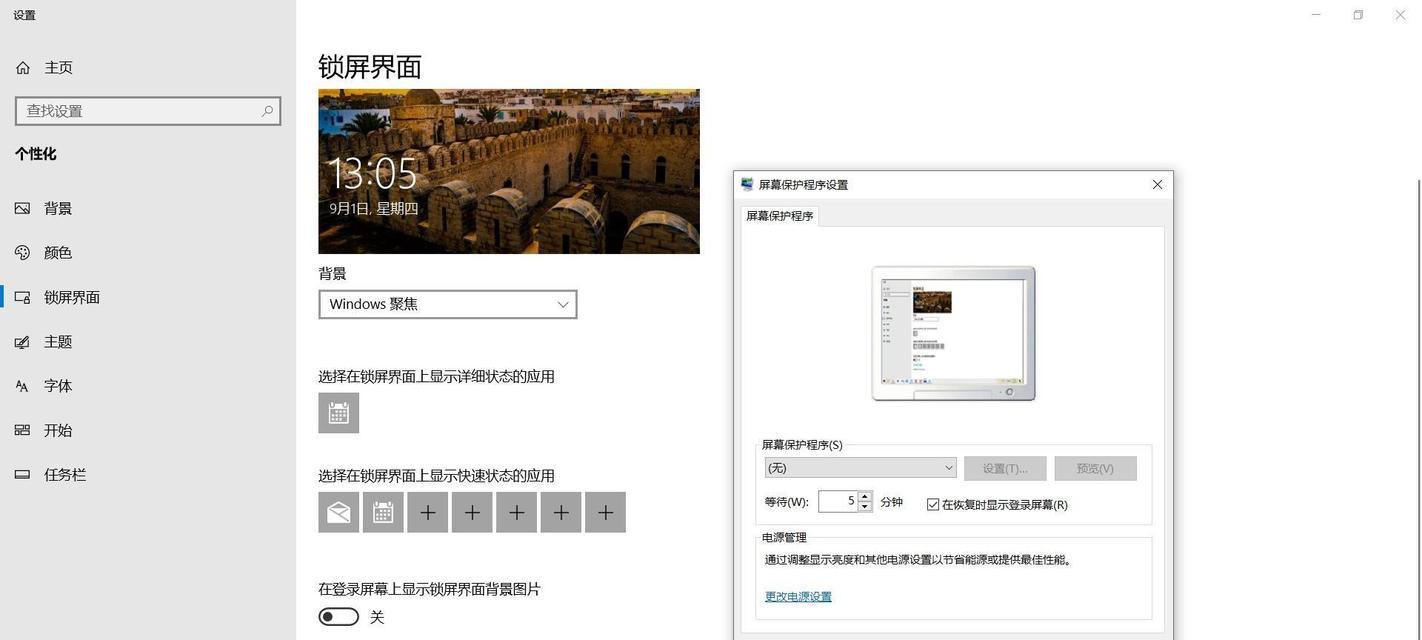
Task: Click the monitor preview in screen saver dialog
Action: click(953, 333)
